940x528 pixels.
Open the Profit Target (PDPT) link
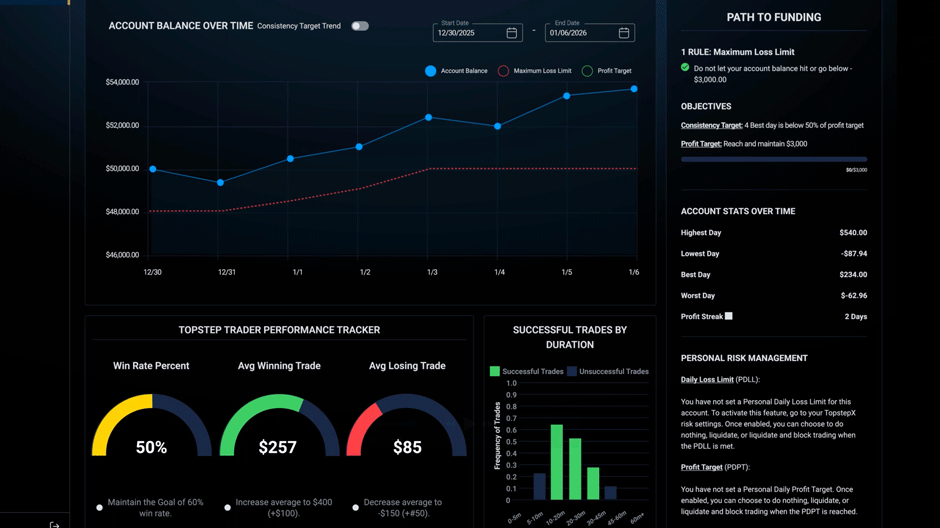click(701, 467)
